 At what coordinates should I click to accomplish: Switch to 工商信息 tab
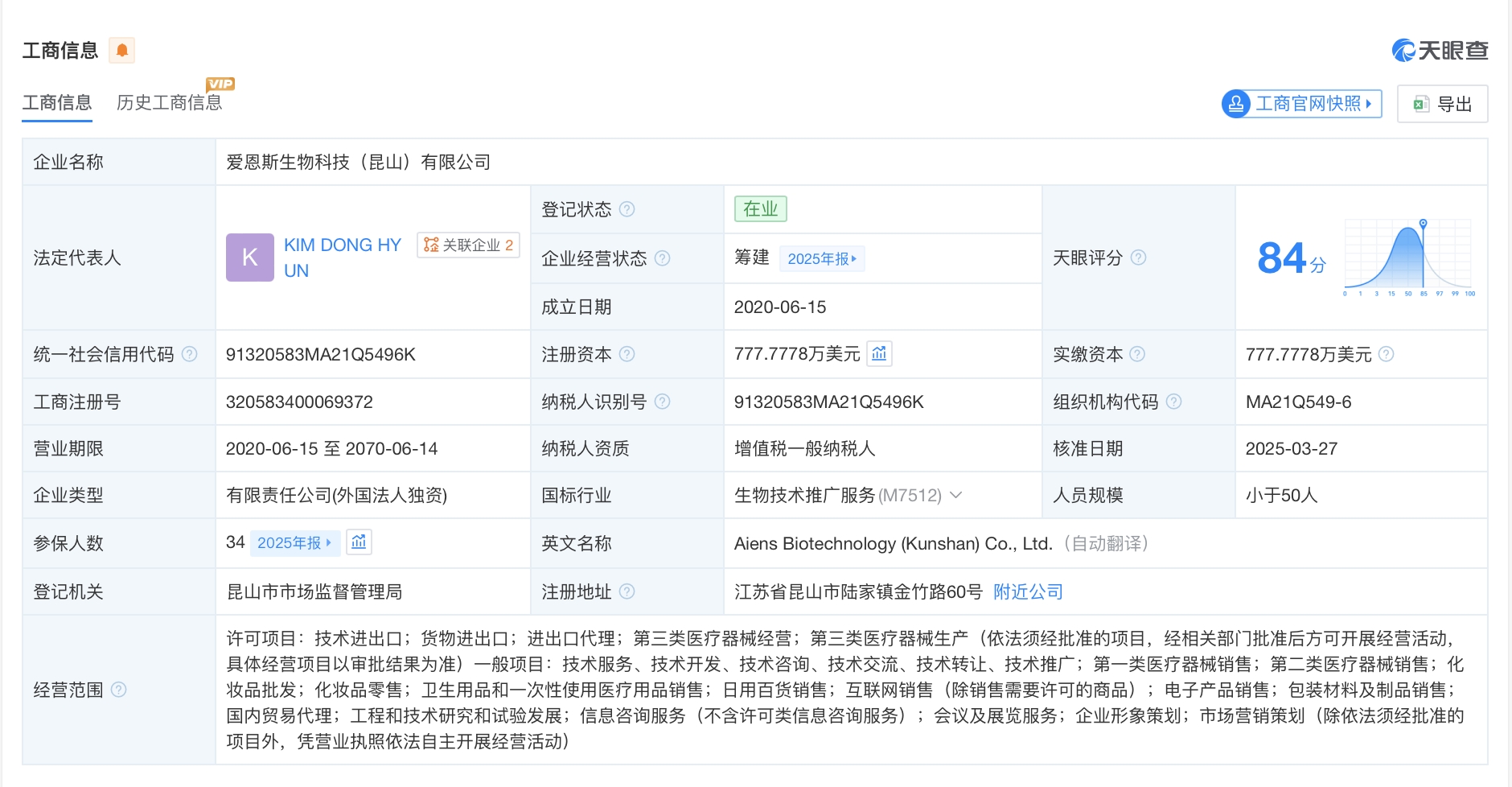click(57, 103)
